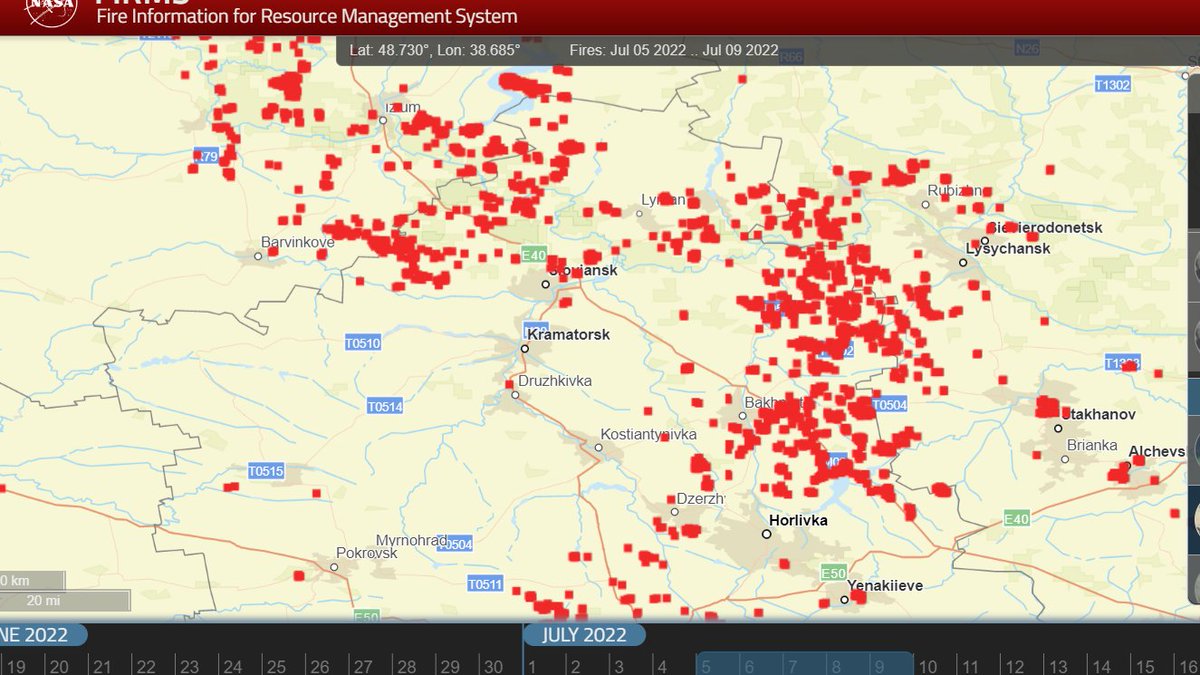This screenshot has width=1200, height=675.
Task: Click the Lysychansk city marker dot
Action: coord(963,262)
